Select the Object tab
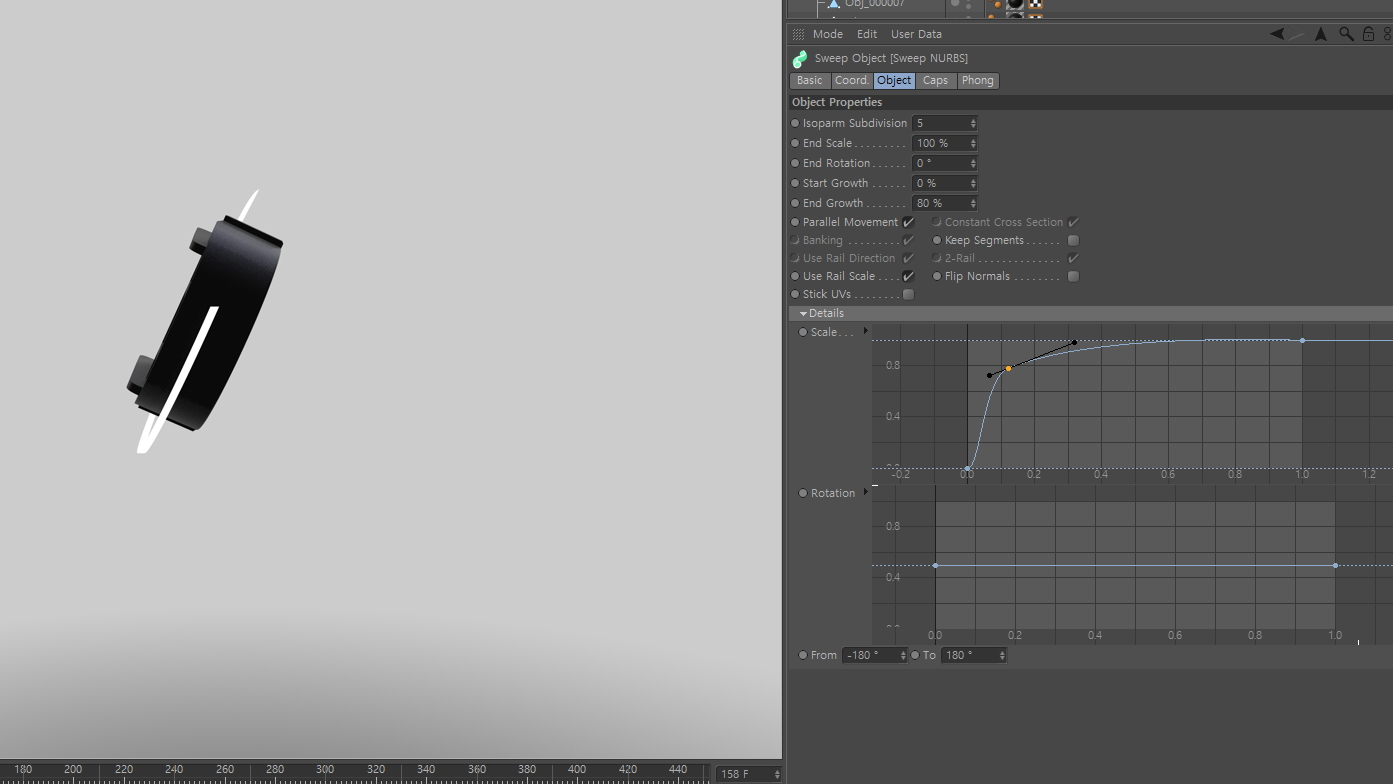The image size is (1393, 784). tap(894, 80)
